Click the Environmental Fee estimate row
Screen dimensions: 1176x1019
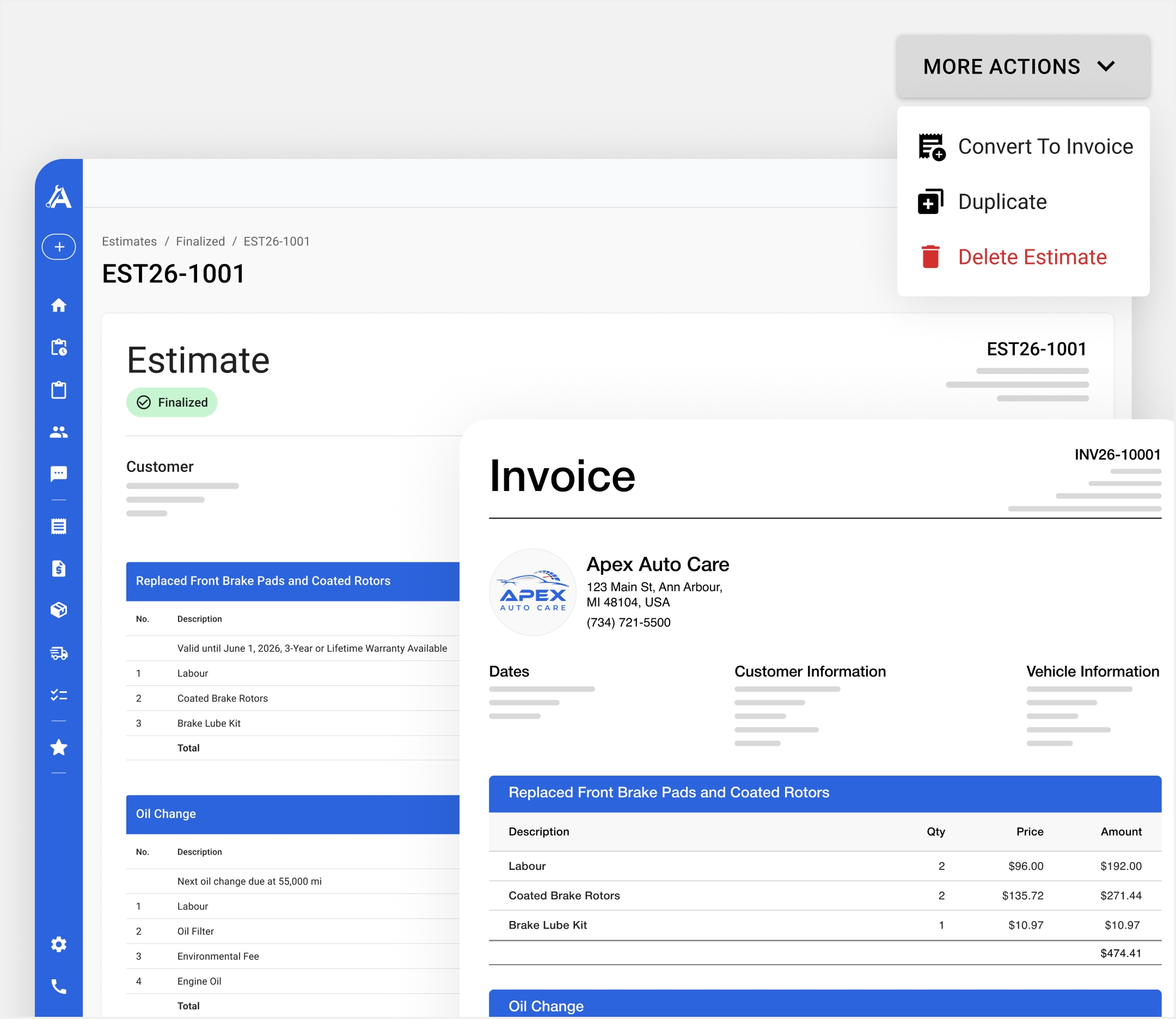(x=293, y=956)
